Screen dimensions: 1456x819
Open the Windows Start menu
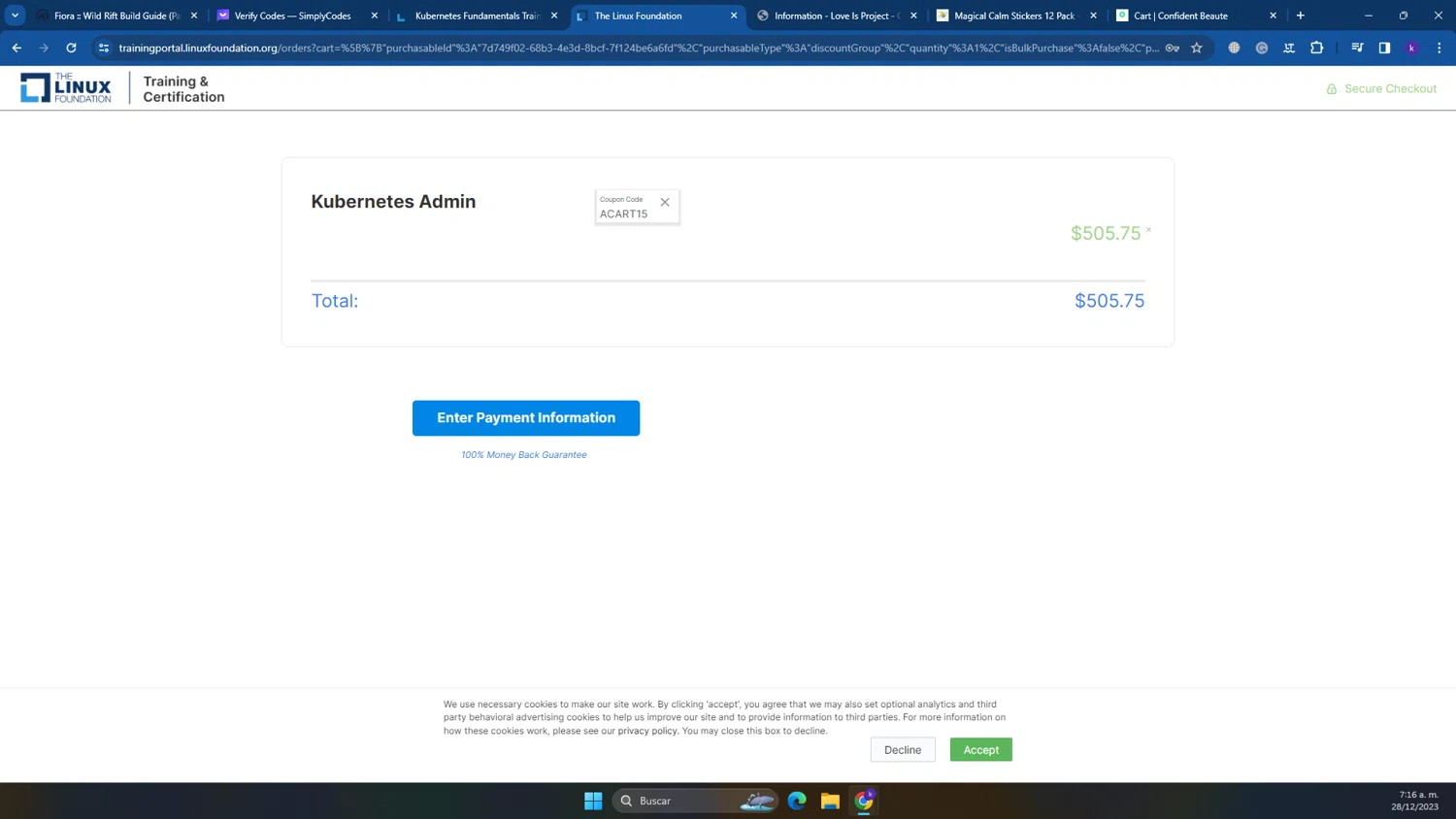pos(593,801)
